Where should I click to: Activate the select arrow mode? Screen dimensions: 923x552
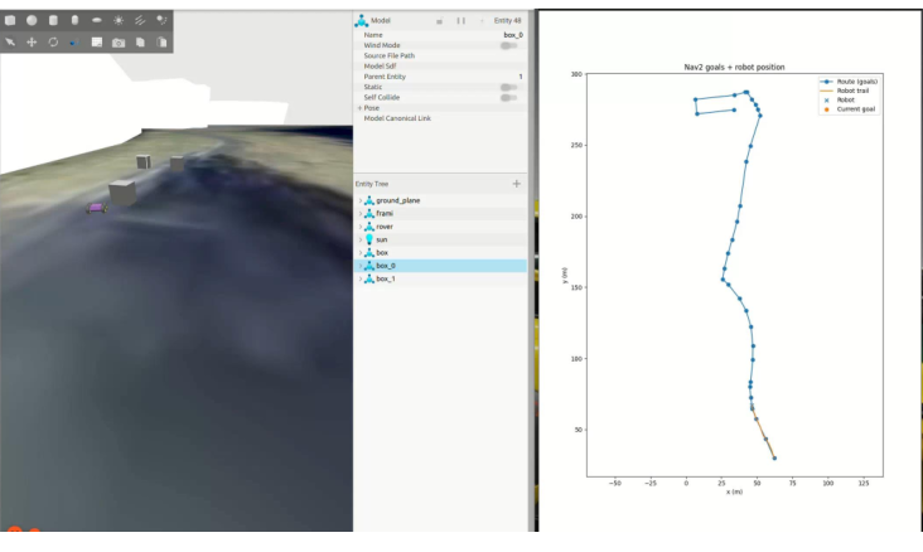[x=10, y=42]
